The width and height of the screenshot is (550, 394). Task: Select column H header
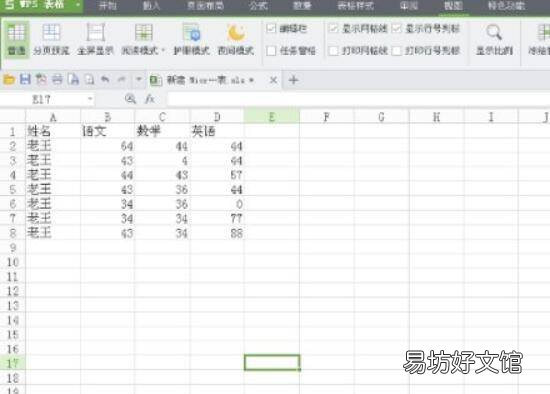click(x=436, y=117)
